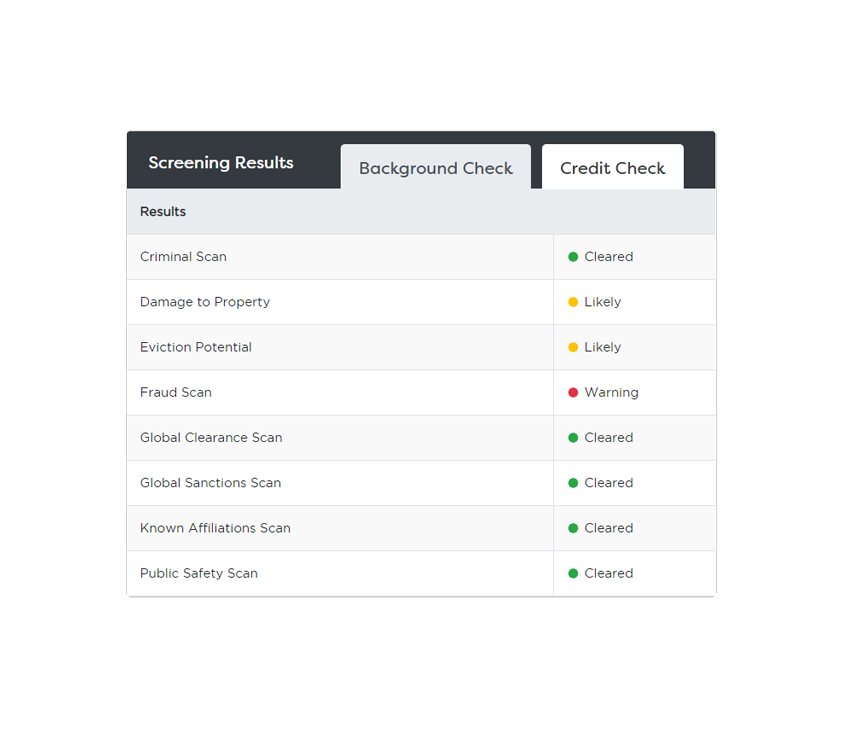This screenshot has height=745, width=842.
Task: Click the Screening Results panel title
Action: 221,163
